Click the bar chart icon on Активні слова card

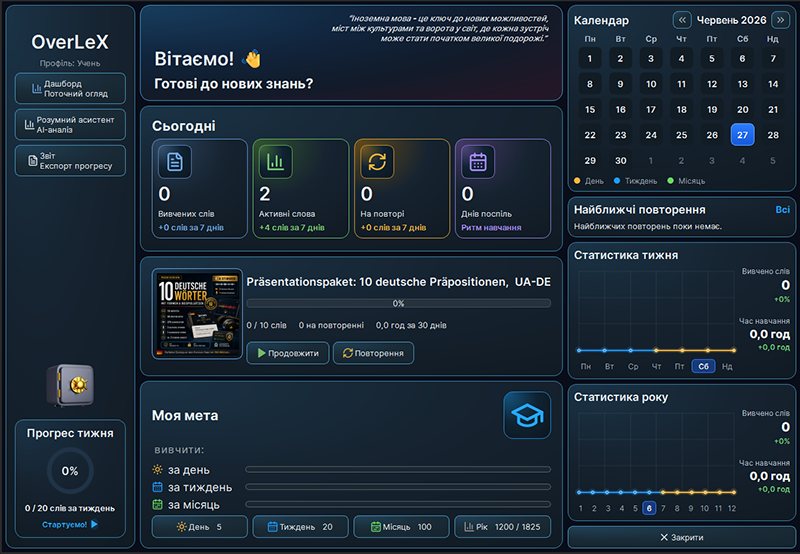276,162
